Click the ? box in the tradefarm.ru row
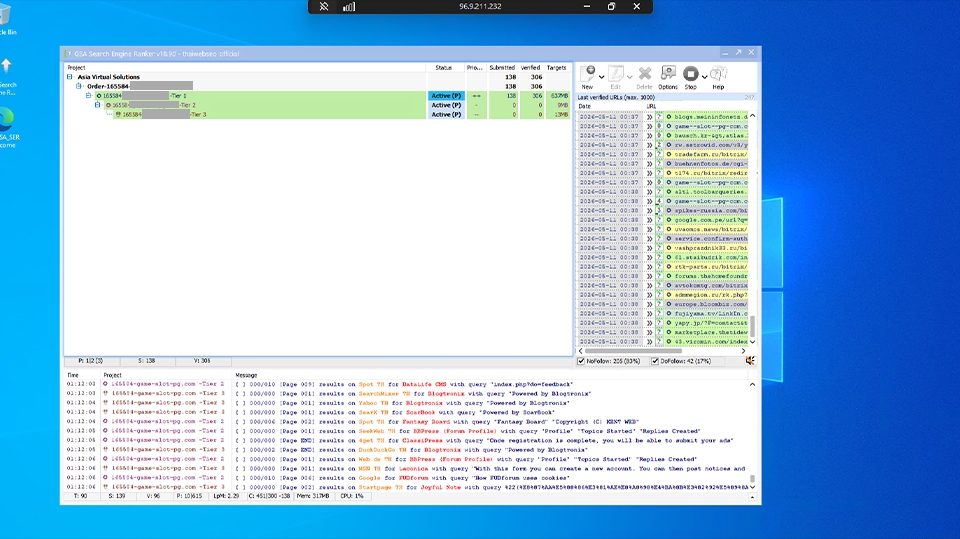Image resolution: width=960 pixels, height=539 pixels. coord(659,154)
